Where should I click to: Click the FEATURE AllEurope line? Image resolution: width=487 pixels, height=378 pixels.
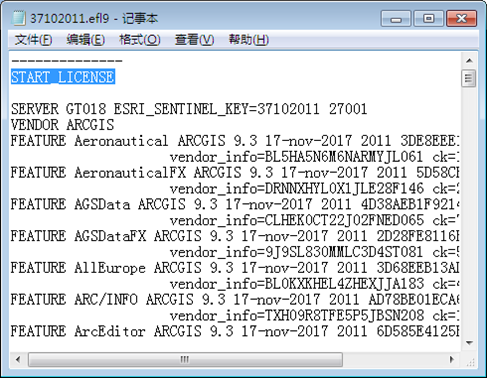(x=235, y=268)
